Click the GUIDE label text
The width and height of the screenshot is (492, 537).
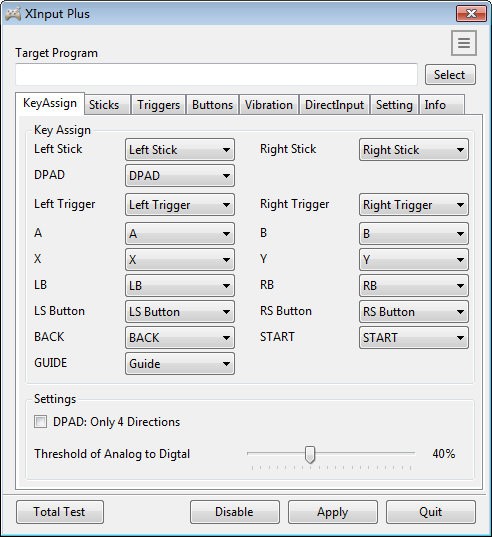click(50, 363)
